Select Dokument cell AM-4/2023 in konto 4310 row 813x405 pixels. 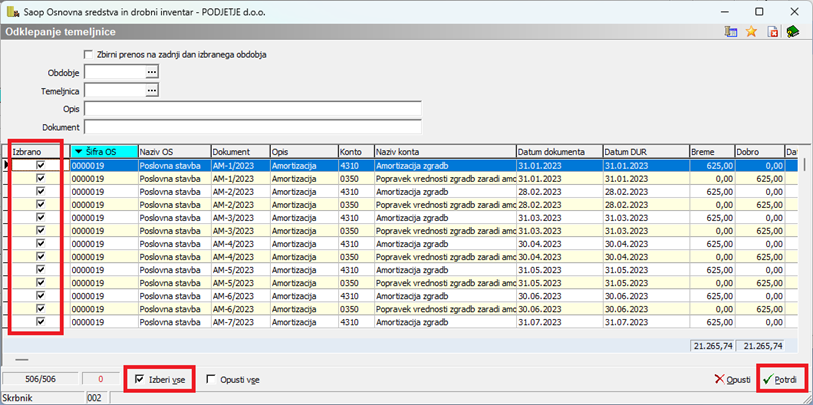(x=240, y=243)
